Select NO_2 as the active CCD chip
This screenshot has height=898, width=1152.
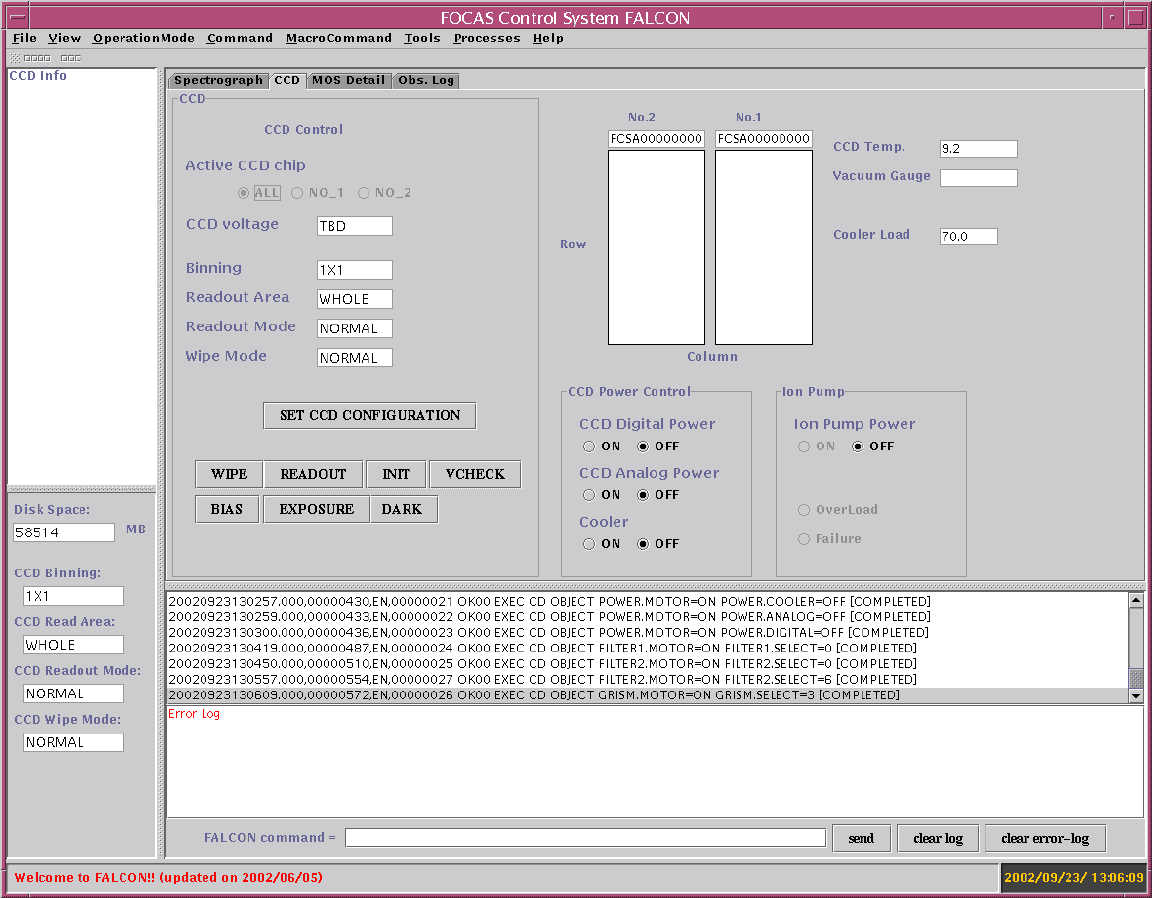(x=364, y=192)
